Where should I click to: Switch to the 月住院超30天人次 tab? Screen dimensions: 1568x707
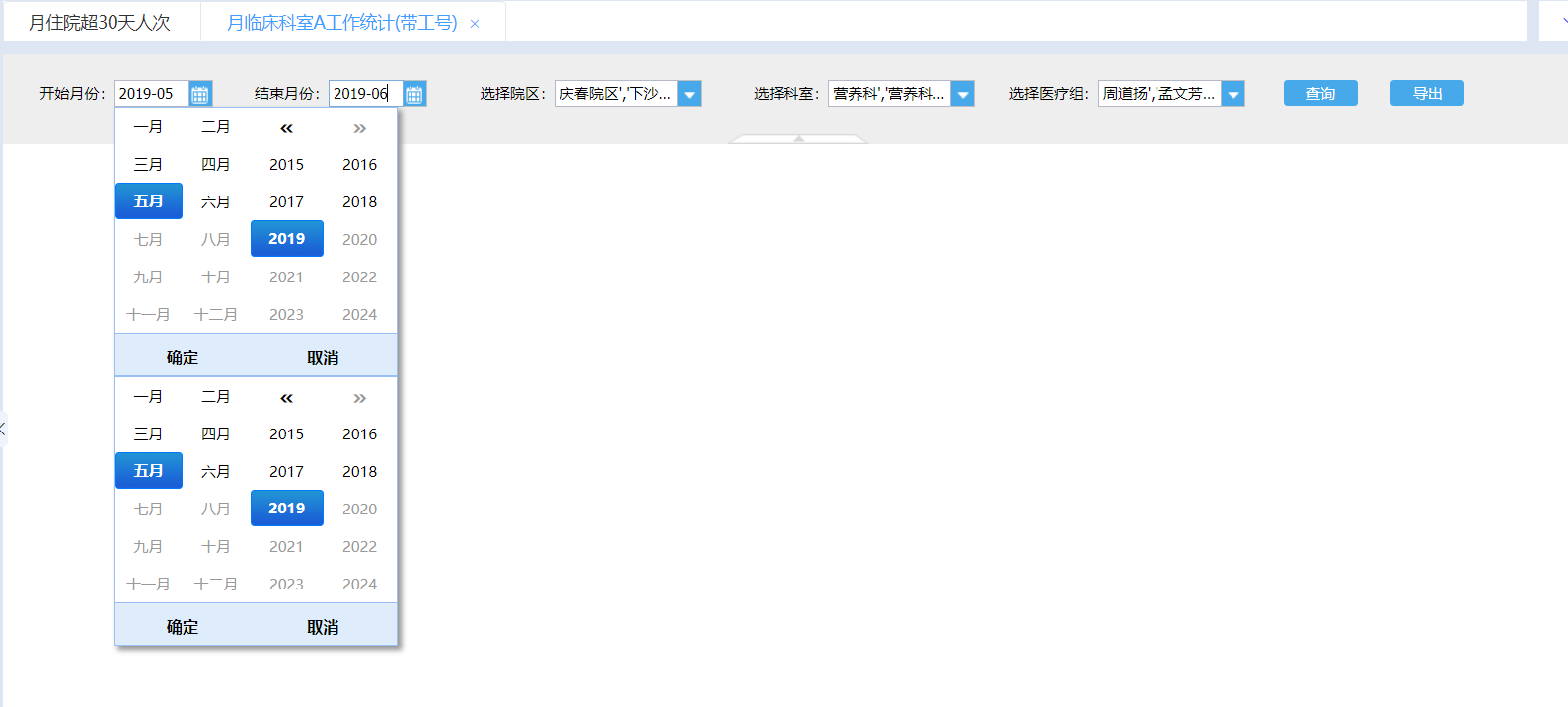(x=100, y=22)
